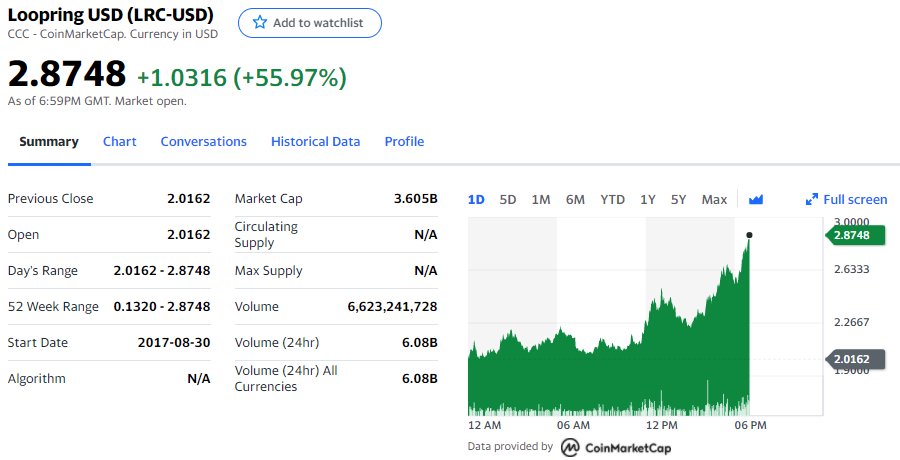
Task: Click the star icon in Add to watchlist
Action: [260, 22]
